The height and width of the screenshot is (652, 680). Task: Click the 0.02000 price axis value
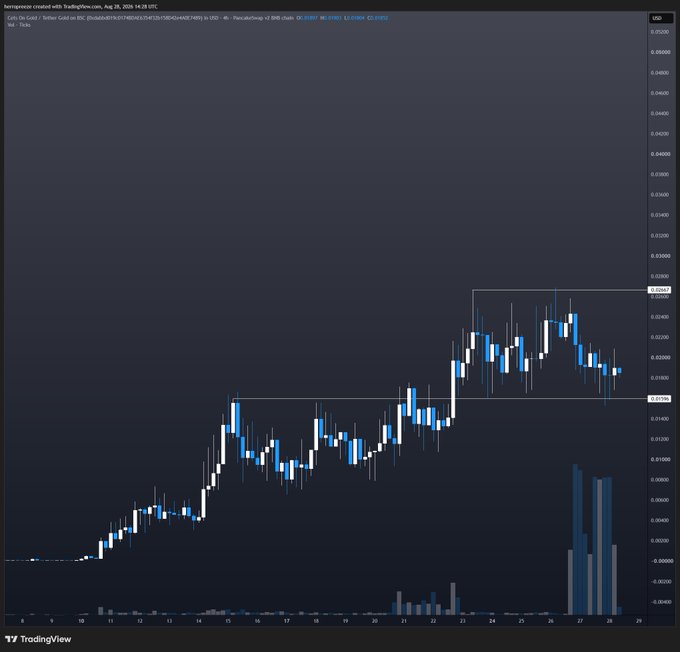click(x=660, y=357)
